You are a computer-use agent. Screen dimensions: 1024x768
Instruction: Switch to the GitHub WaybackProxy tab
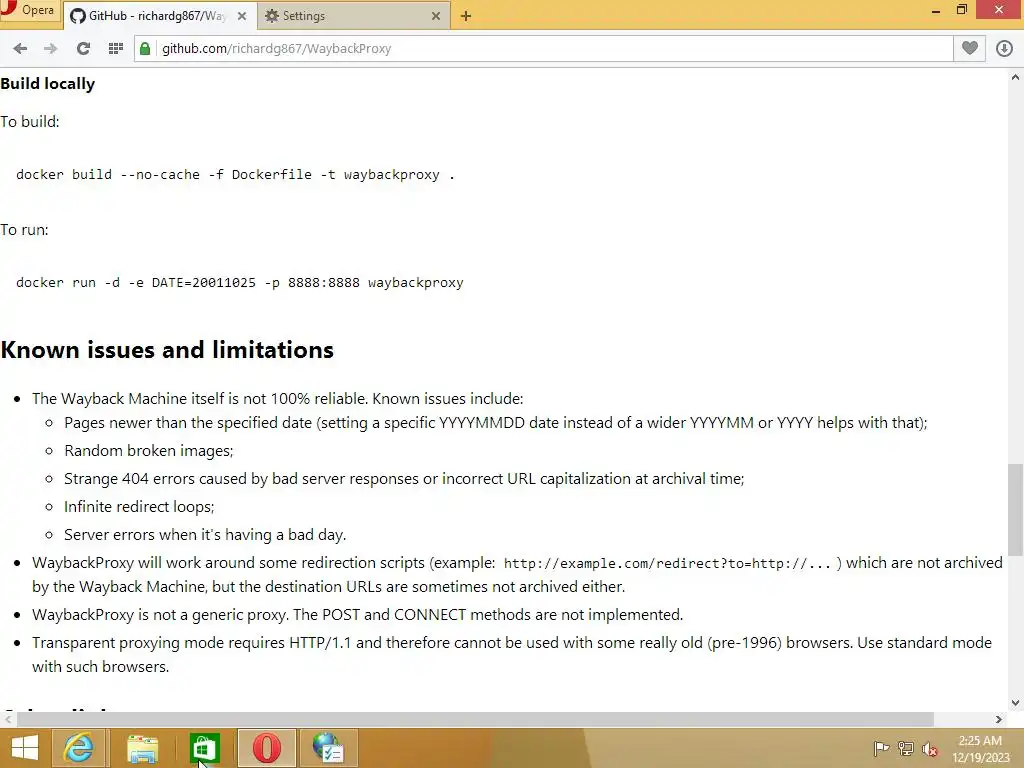click(149, 16)
